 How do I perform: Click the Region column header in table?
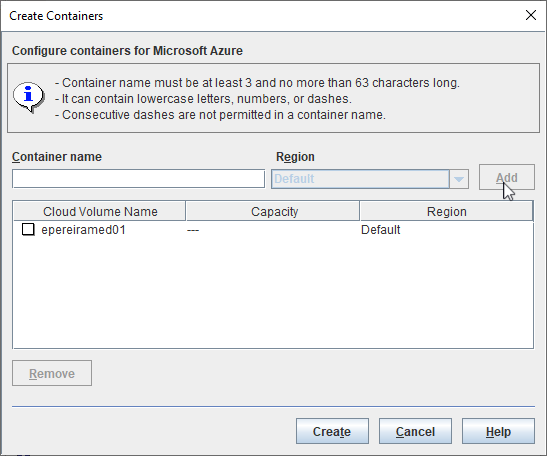click(446, 211)
